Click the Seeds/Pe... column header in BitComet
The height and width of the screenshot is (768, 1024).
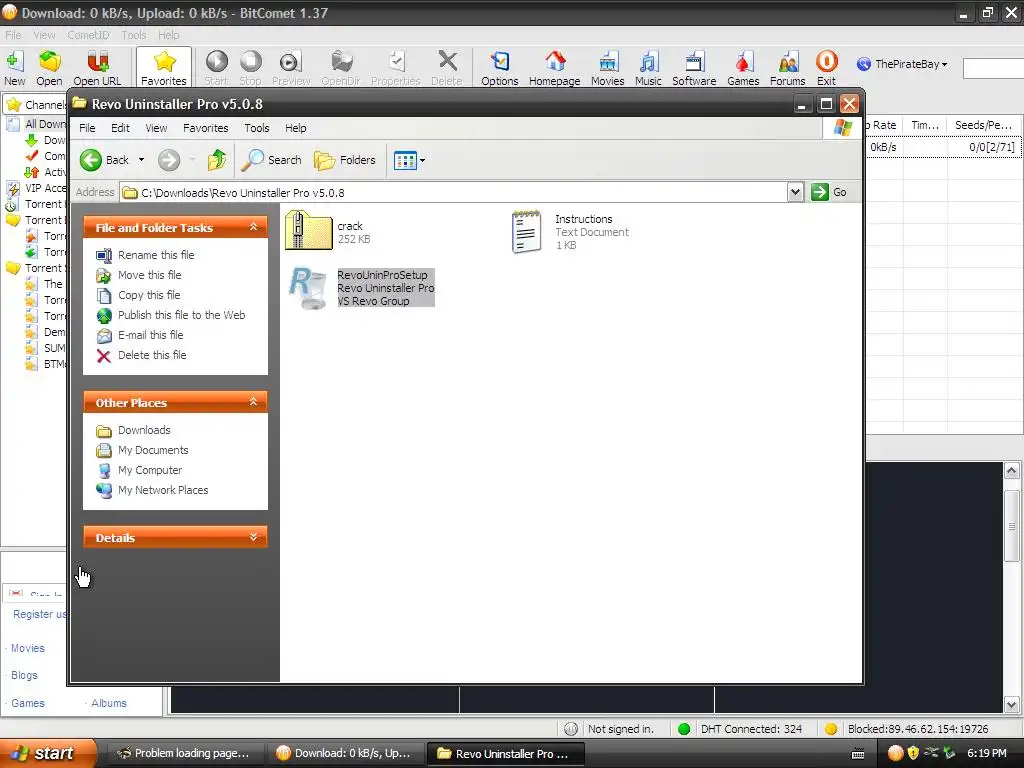[984, 125]
